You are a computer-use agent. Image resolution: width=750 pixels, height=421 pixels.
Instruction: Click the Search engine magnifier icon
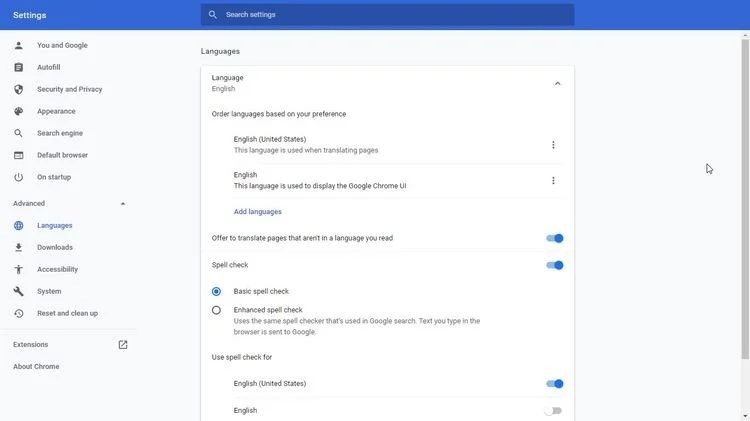pos(18,133)
